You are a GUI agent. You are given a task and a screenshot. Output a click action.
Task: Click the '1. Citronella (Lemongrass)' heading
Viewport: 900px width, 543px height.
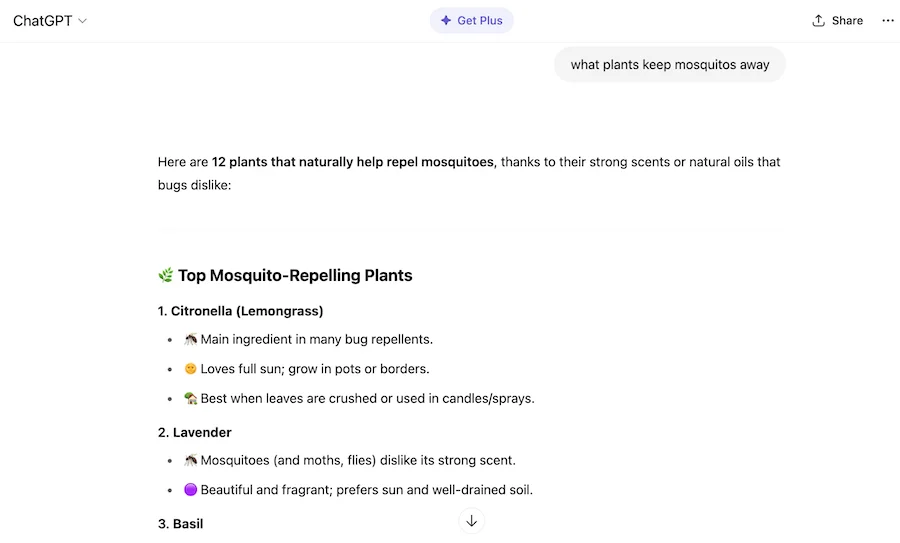240,311
